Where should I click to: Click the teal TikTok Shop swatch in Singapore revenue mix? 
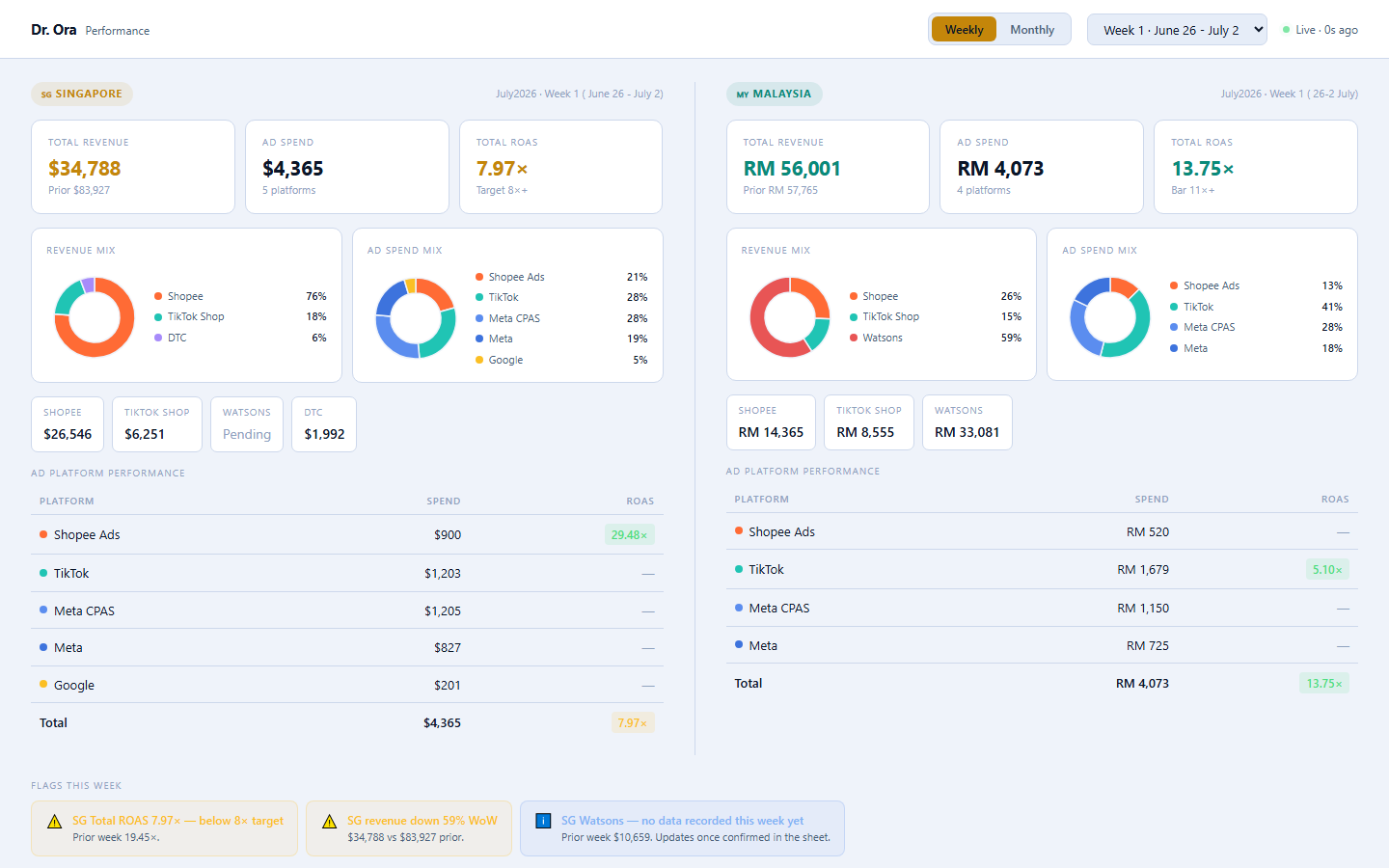[158, 316]
